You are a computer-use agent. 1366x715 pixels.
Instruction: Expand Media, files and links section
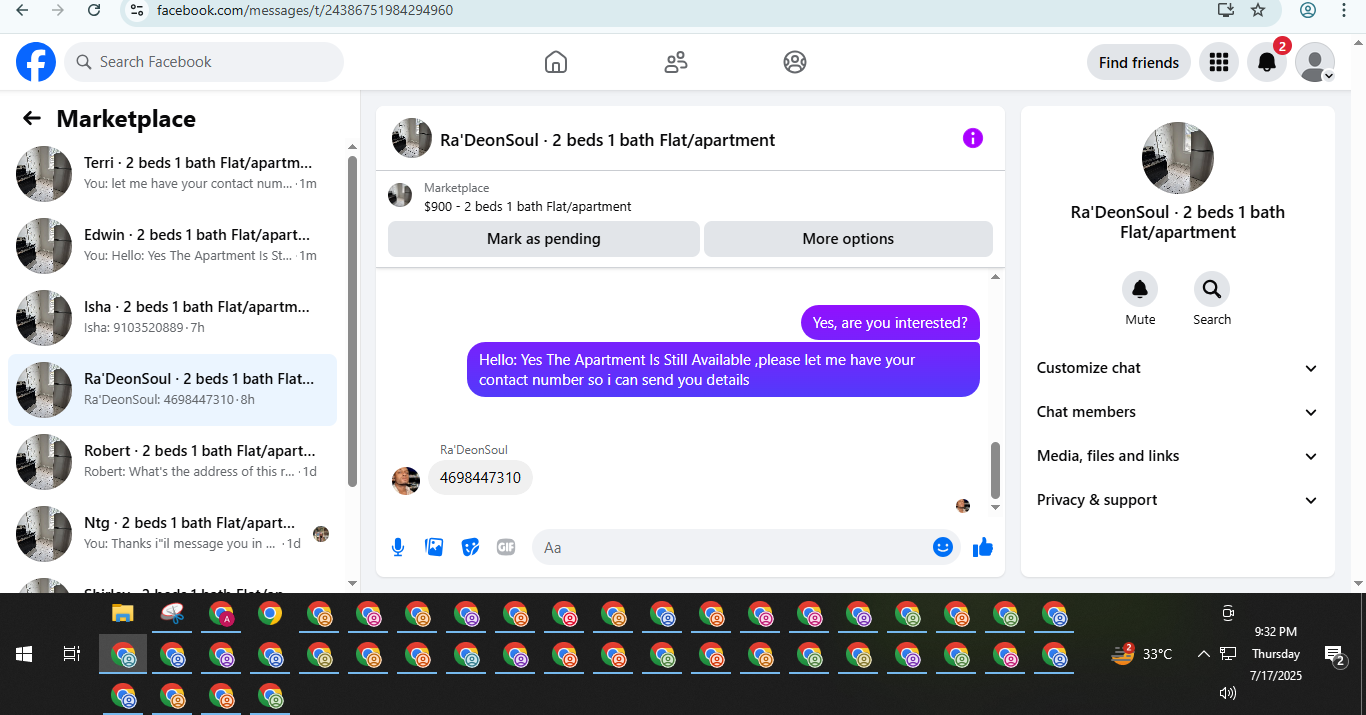(1178, 456)
